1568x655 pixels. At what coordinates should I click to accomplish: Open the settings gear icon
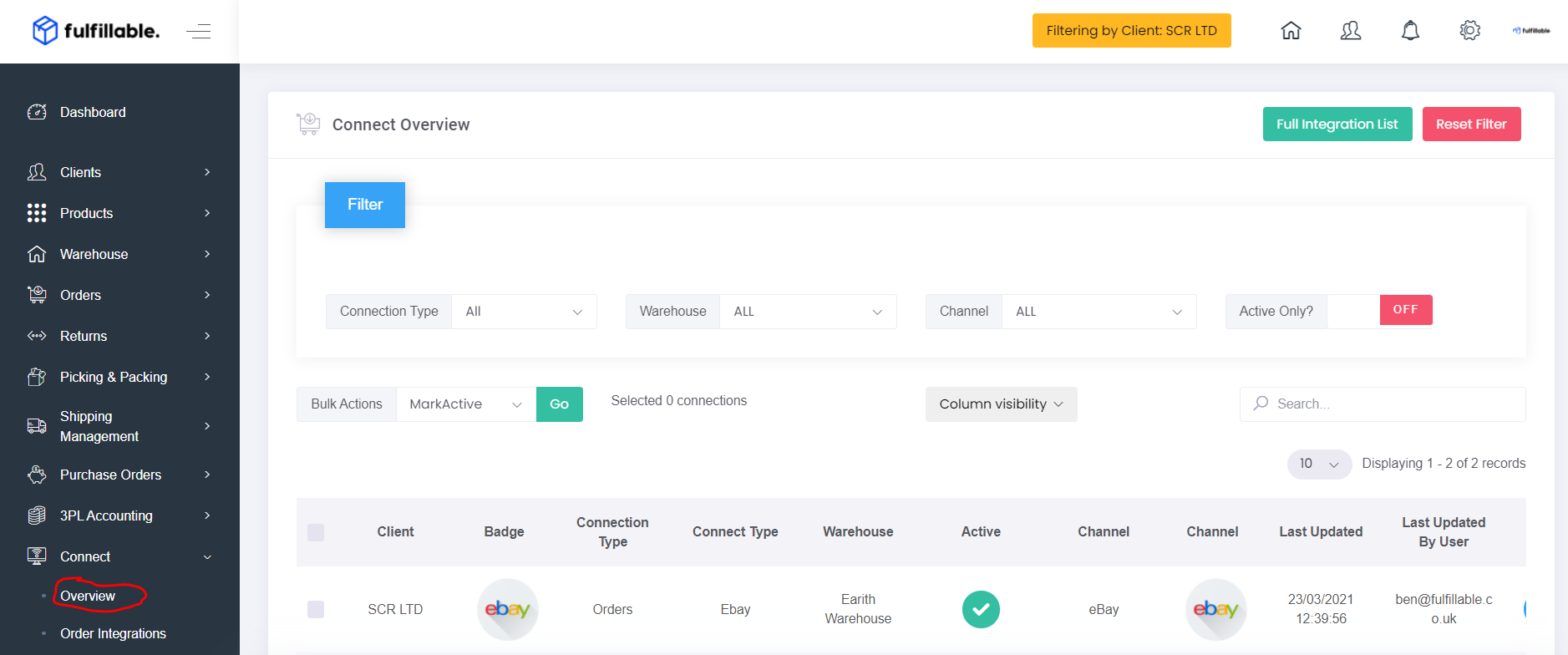pyautogui.click(x=1470, y=31)
